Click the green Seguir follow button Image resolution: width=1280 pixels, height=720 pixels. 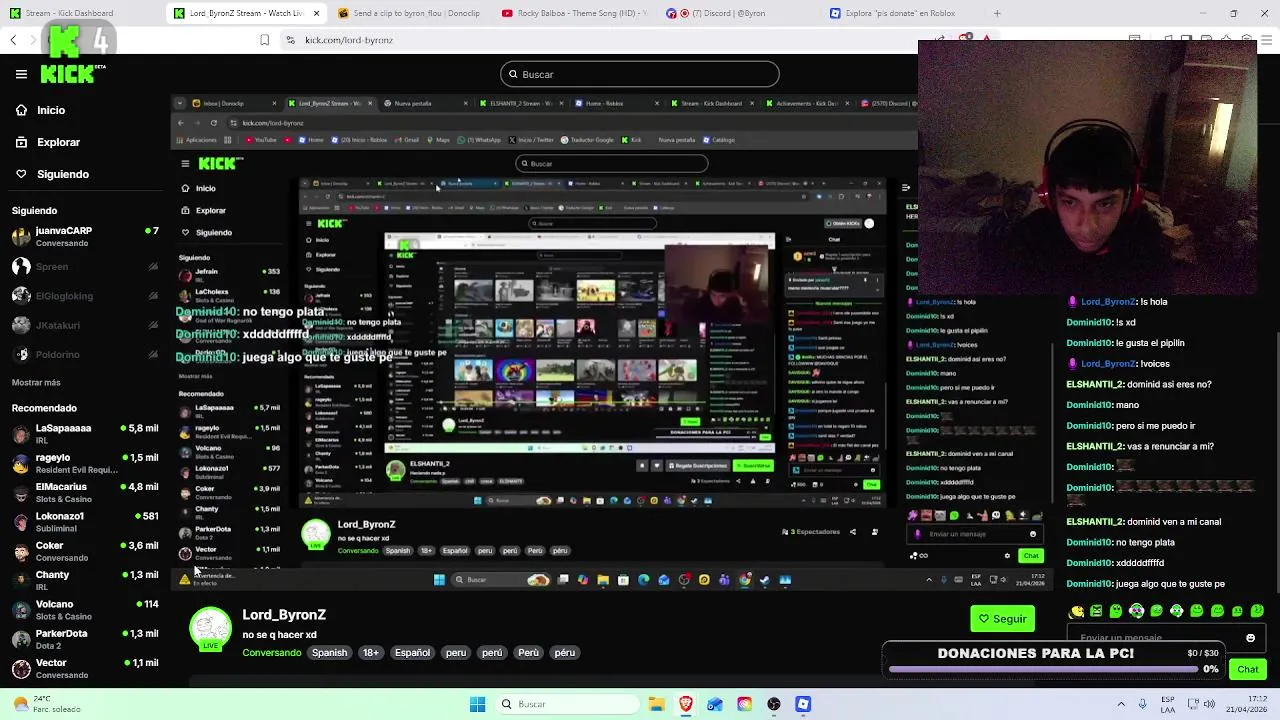[1002, 619]
